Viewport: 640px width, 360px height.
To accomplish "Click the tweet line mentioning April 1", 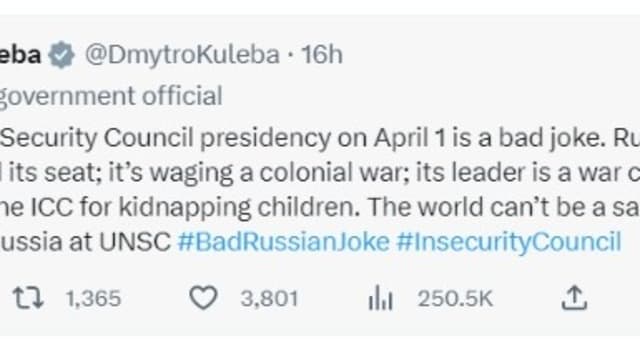I will point(320,138).
